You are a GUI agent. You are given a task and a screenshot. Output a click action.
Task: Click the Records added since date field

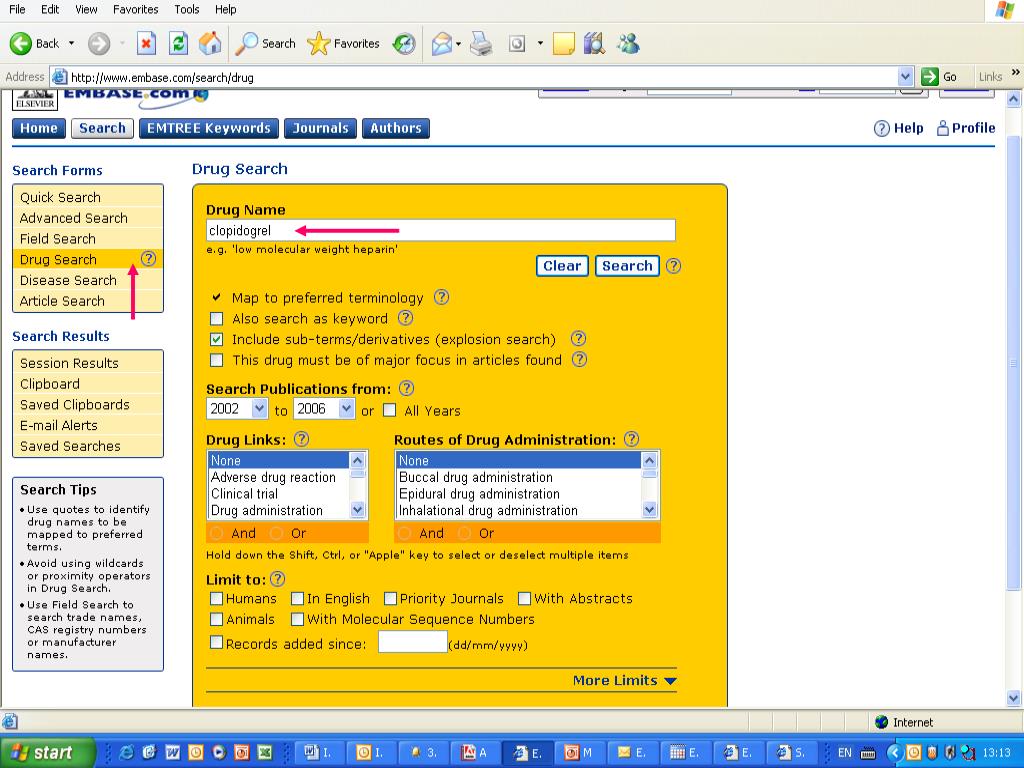tap(413, 641)
